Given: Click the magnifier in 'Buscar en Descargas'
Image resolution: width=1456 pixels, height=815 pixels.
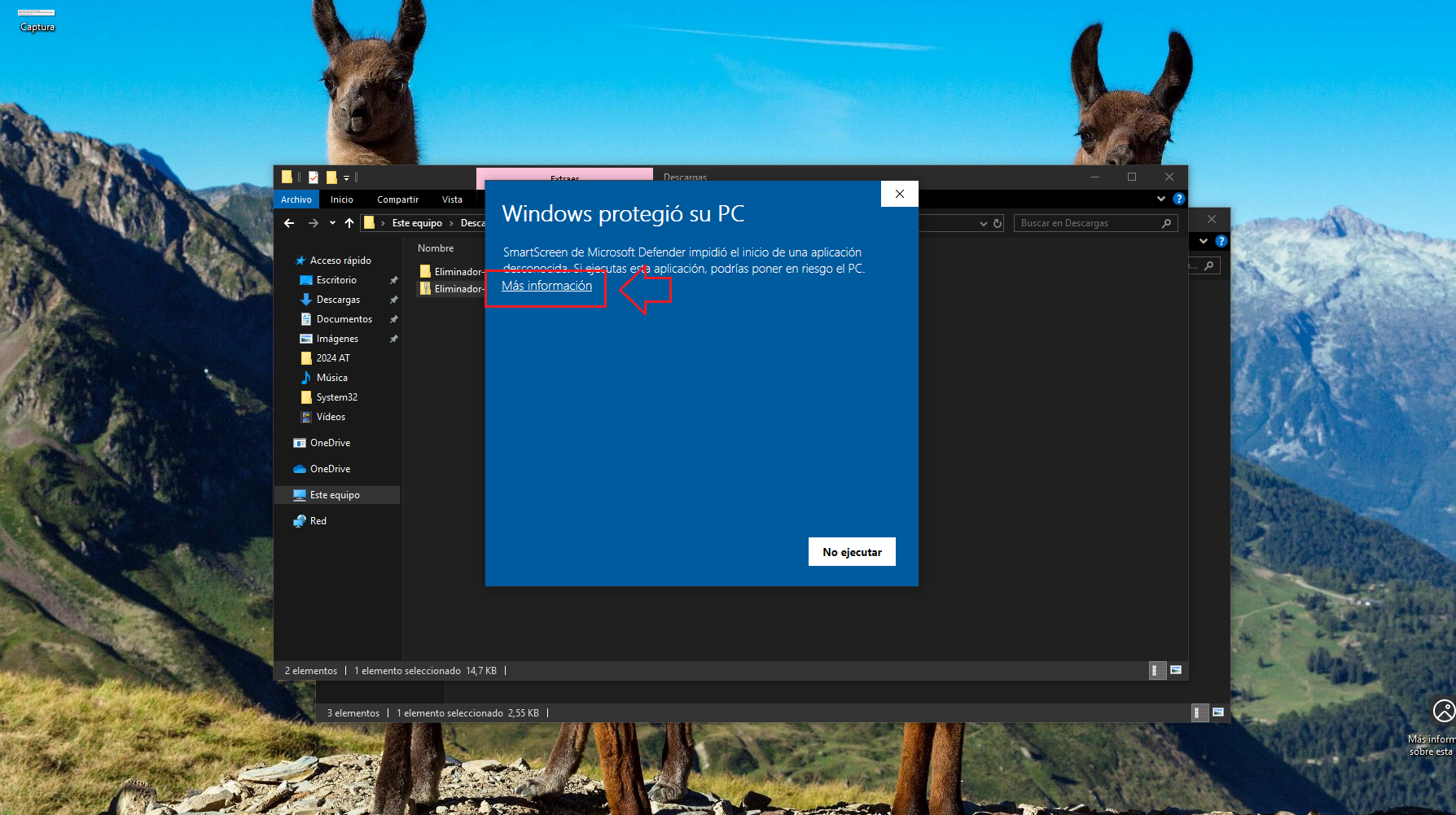Looking at the screenshot, I should (1166, 223).
